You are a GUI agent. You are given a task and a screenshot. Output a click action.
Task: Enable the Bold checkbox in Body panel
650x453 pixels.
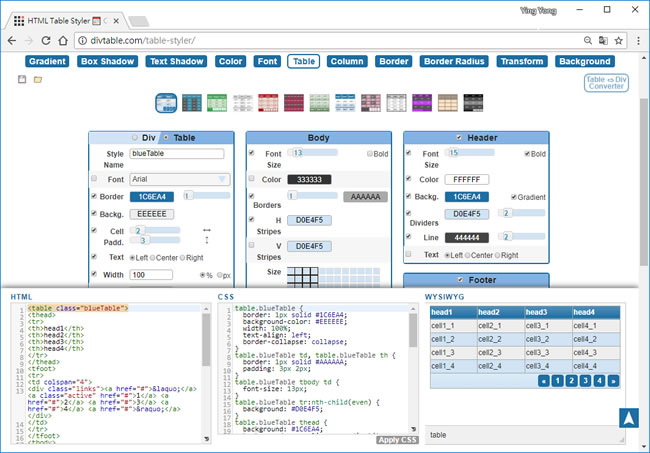[x=369, y=154]
